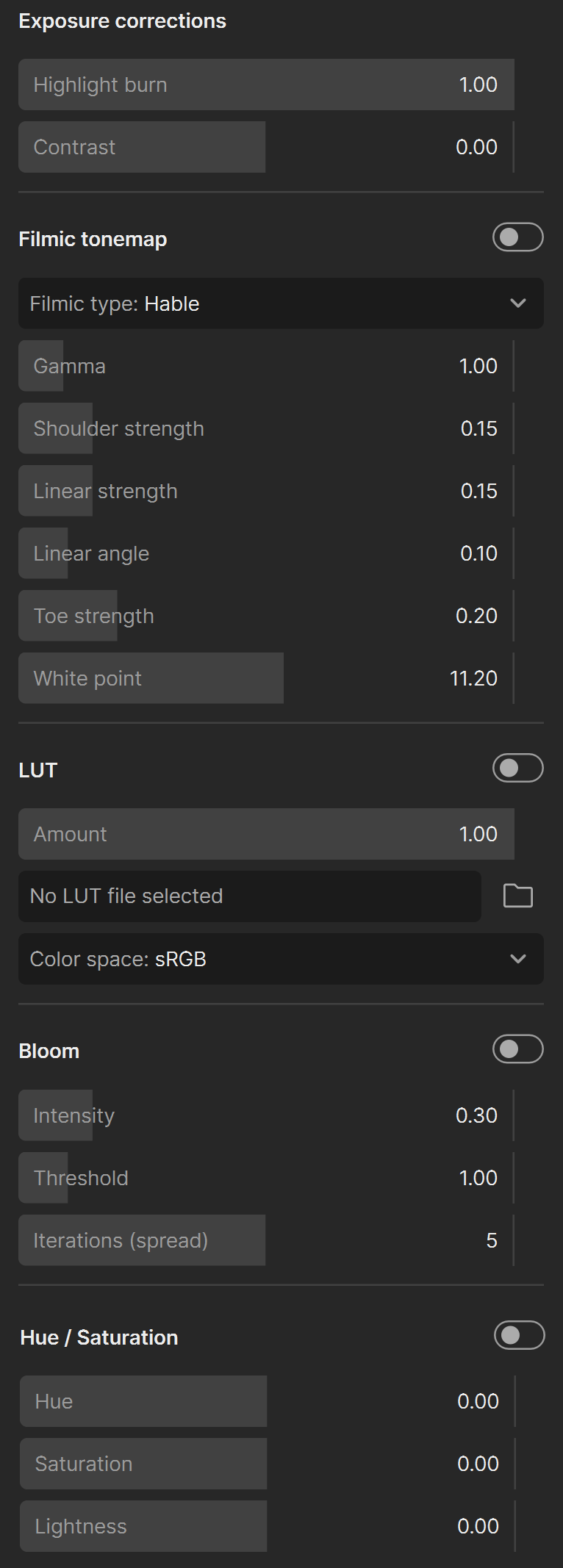Click the Highlight burn slider
The height and width of the screenshot is (1568, 563).
266,84
